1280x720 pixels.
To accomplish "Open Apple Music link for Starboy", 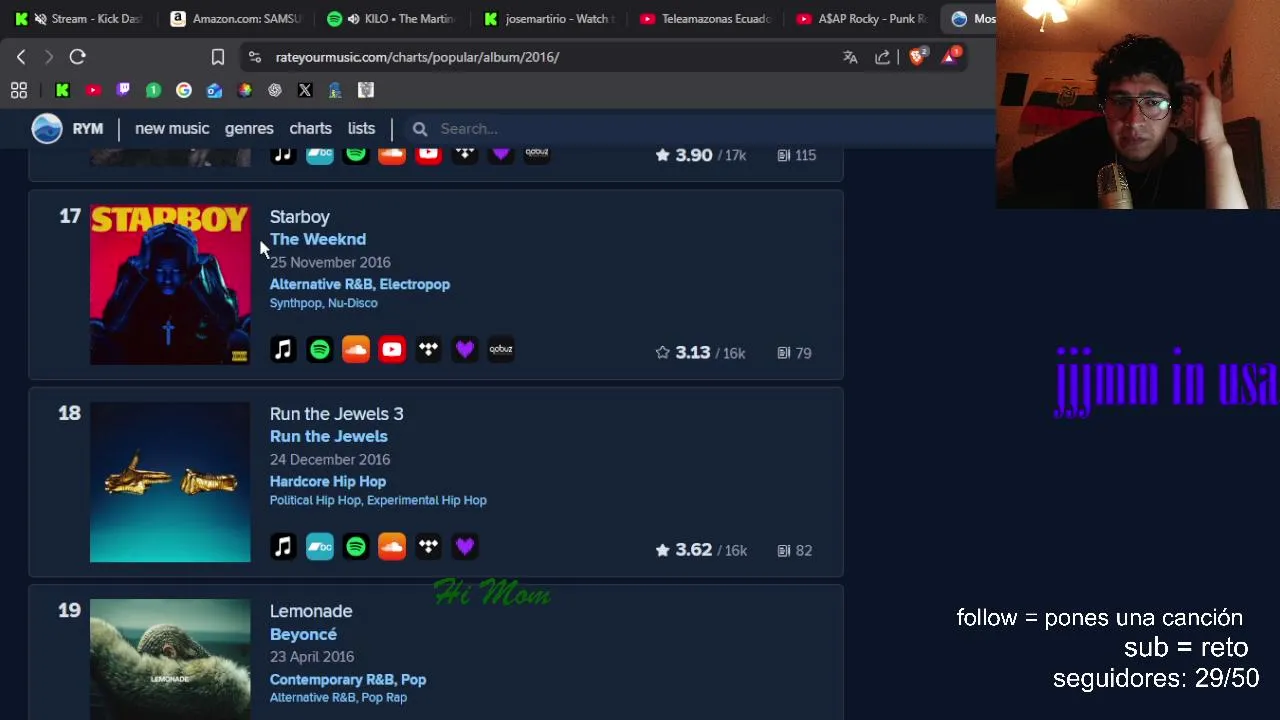I will click(x=283, y=349).
